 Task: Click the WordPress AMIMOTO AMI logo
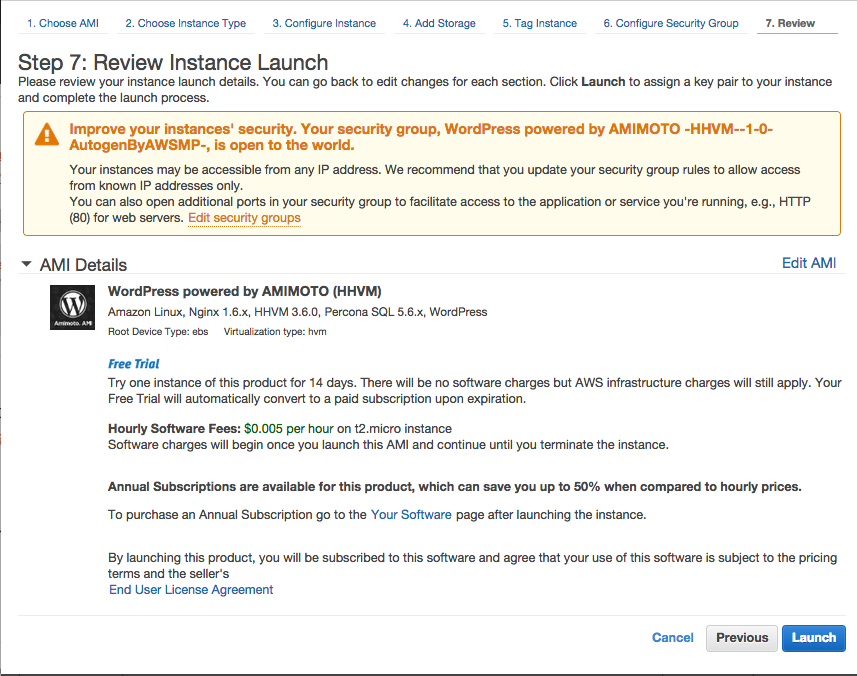click(x=72, y=307)
